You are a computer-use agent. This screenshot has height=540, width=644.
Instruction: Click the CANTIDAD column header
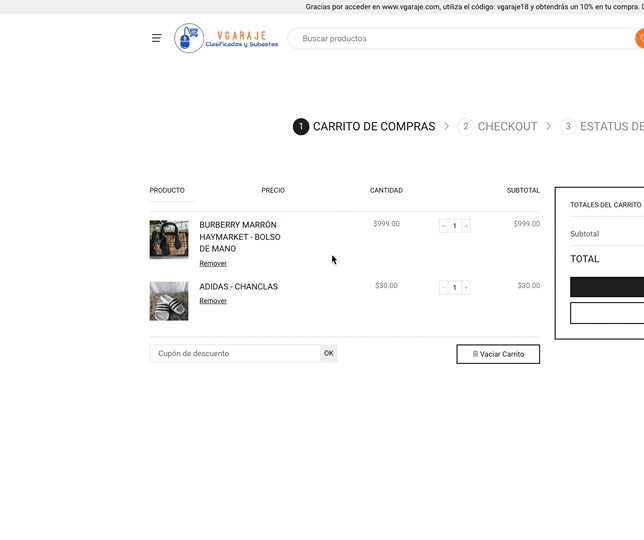click(386, 191)
